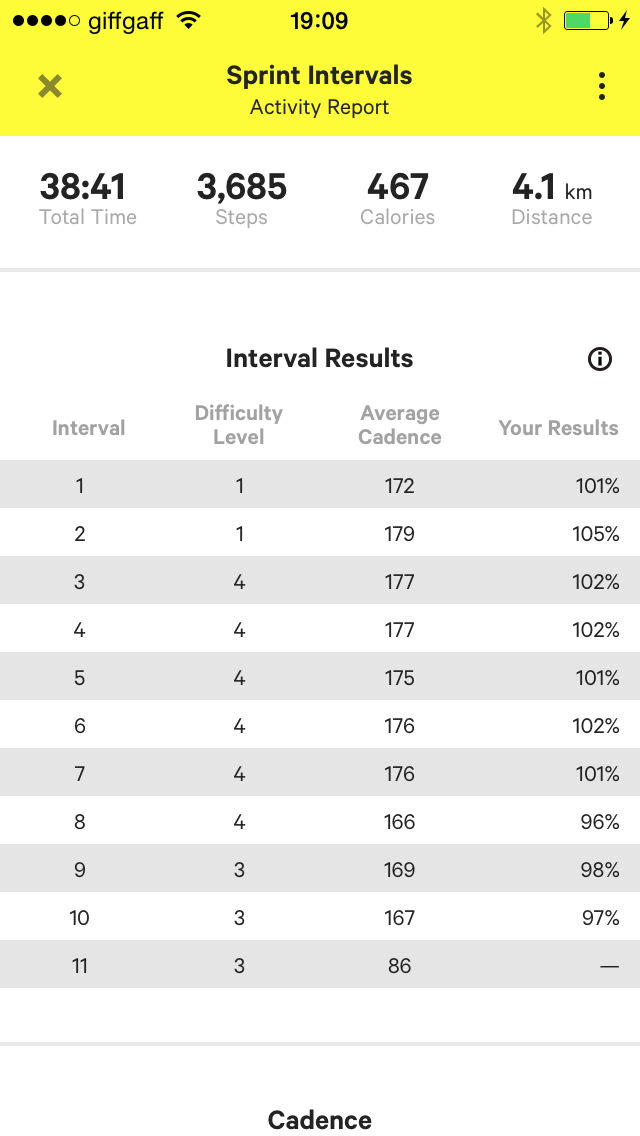Open the three-dot options menu
The image size is (640, 1136).
point(601,87)
